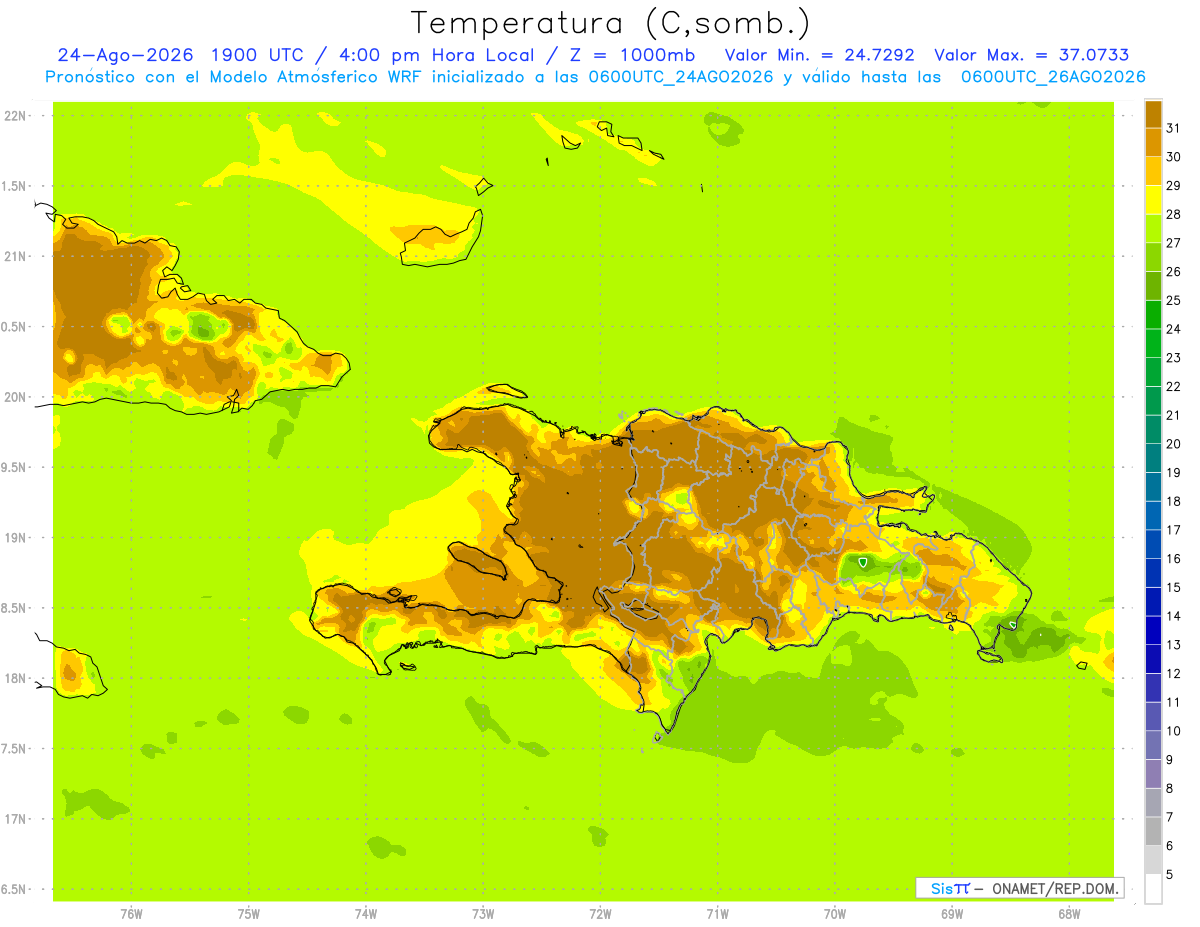Screen dimensions: 1200x927
Task: Pick the lime swatch between 27 and 28
Action: pos(1153,228)
